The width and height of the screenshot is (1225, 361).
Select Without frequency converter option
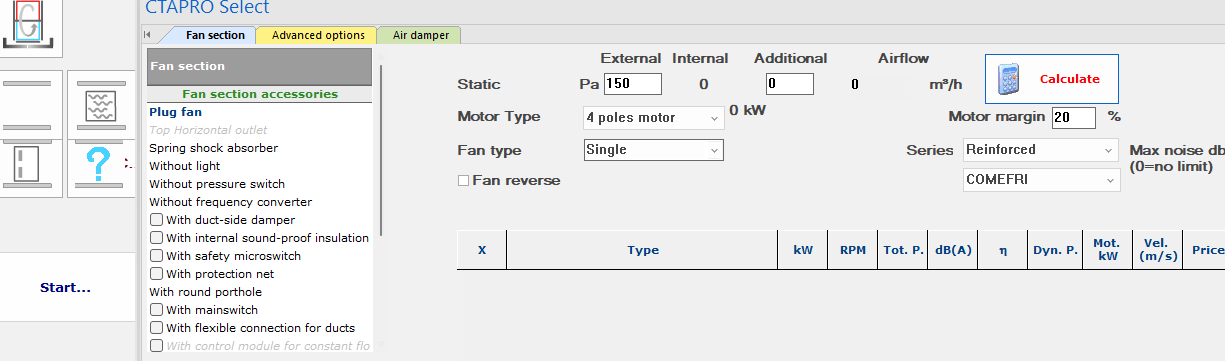click(231, 202)
